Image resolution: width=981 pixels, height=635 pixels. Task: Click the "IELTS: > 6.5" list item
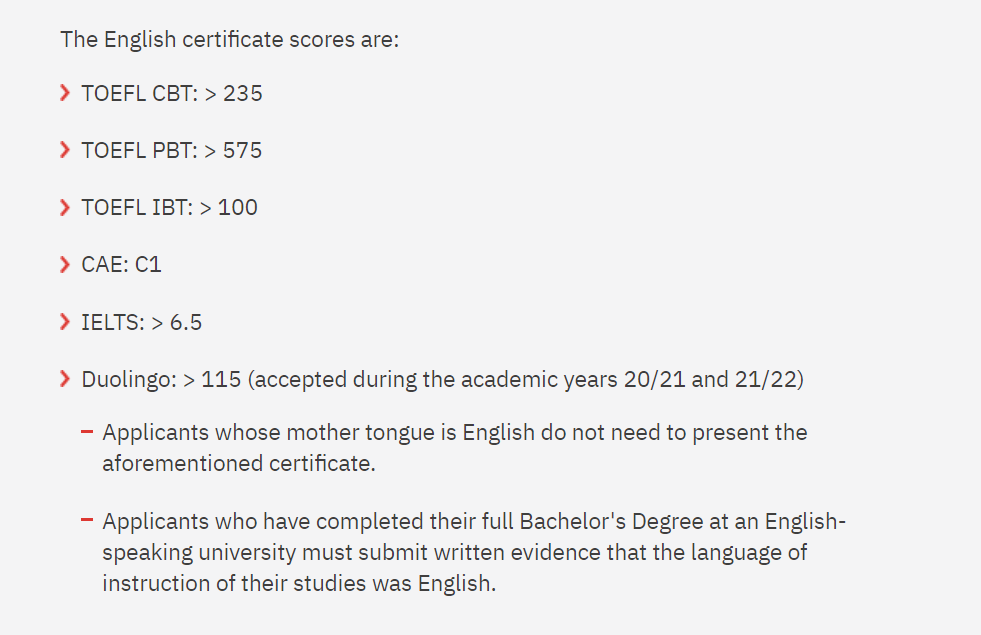click(x=142, y=322)
